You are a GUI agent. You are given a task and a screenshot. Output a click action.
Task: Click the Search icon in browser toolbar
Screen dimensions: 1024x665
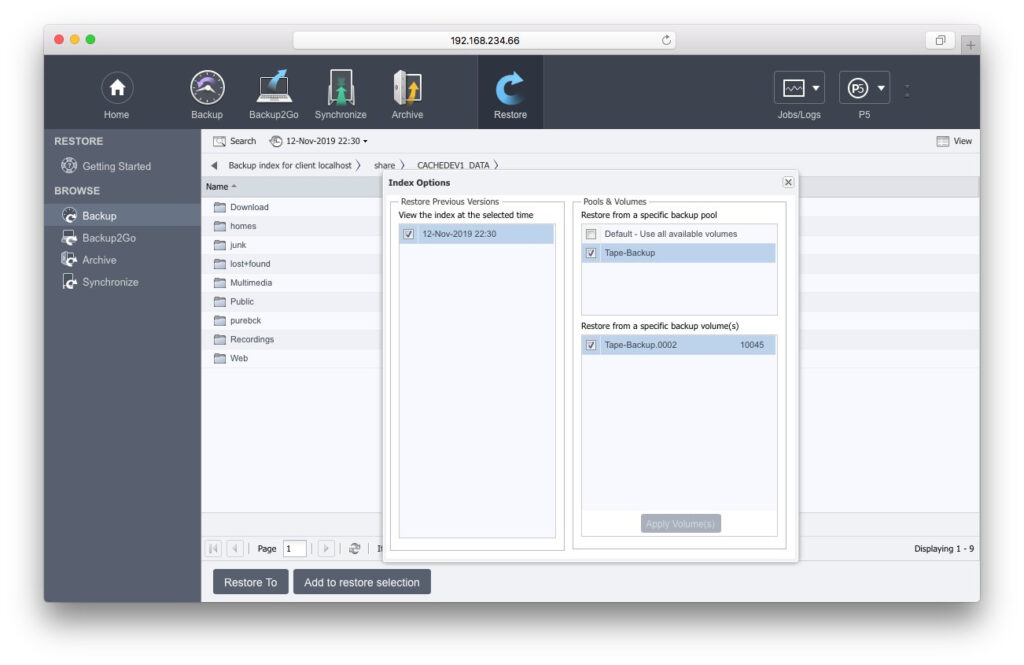220,141
